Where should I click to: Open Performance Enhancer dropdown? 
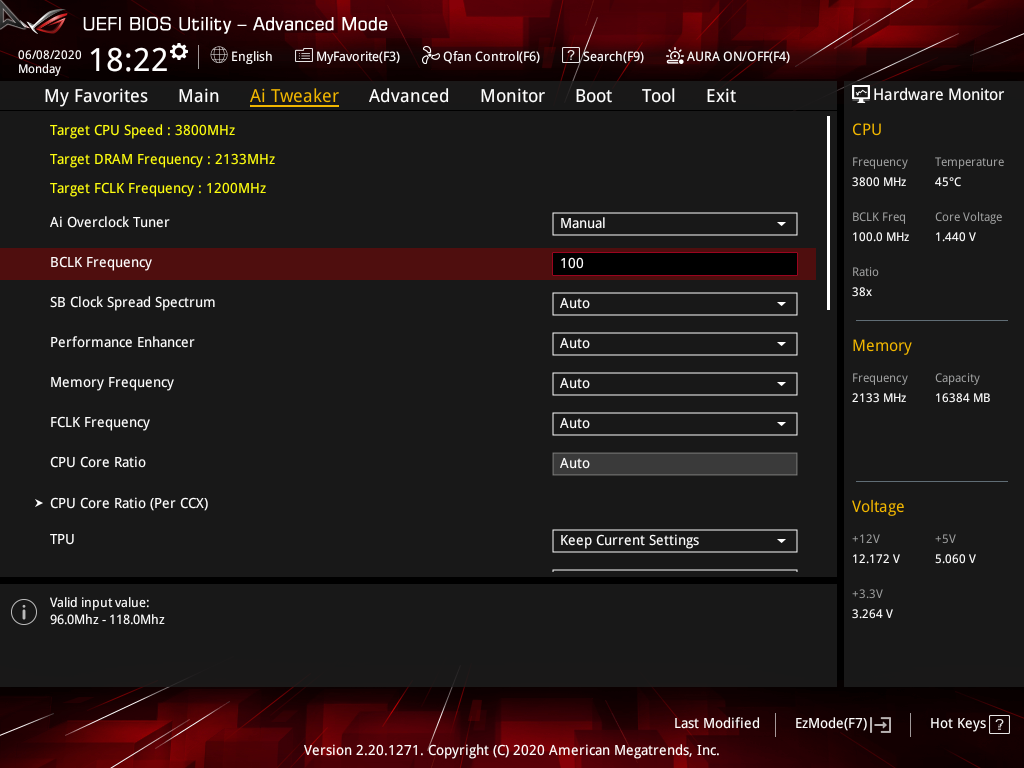click(x=675, y=344)
